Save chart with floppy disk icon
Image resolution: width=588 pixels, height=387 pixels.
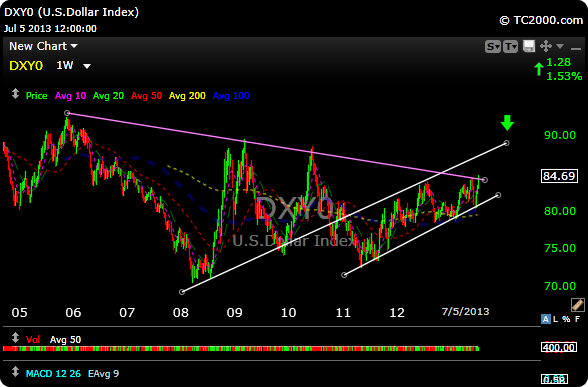pyautogui.click(x=529, y=46)
